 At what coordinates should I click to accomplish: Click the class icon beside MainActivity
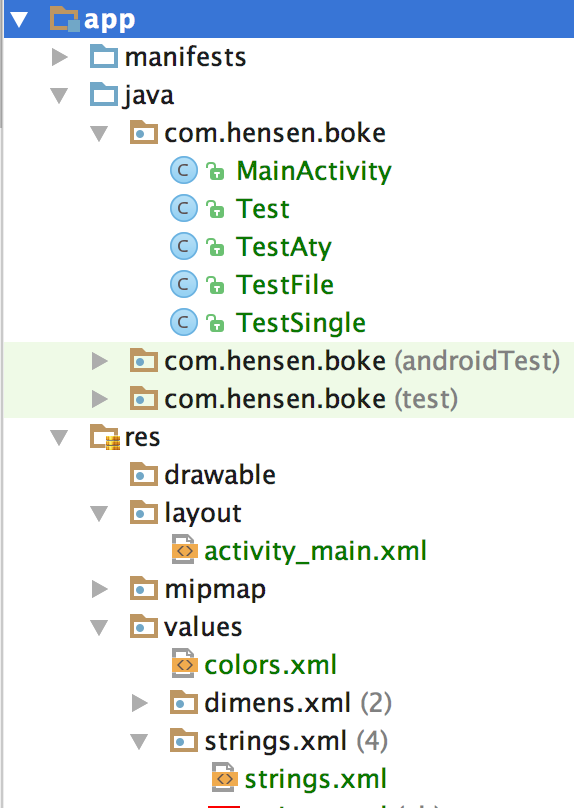click(183, 171)
